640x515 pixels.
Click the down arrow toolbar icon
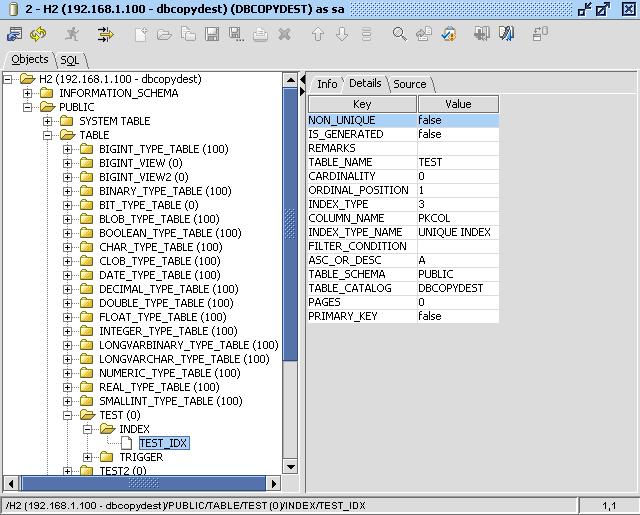pyautogui.click(x=342, y=34)
